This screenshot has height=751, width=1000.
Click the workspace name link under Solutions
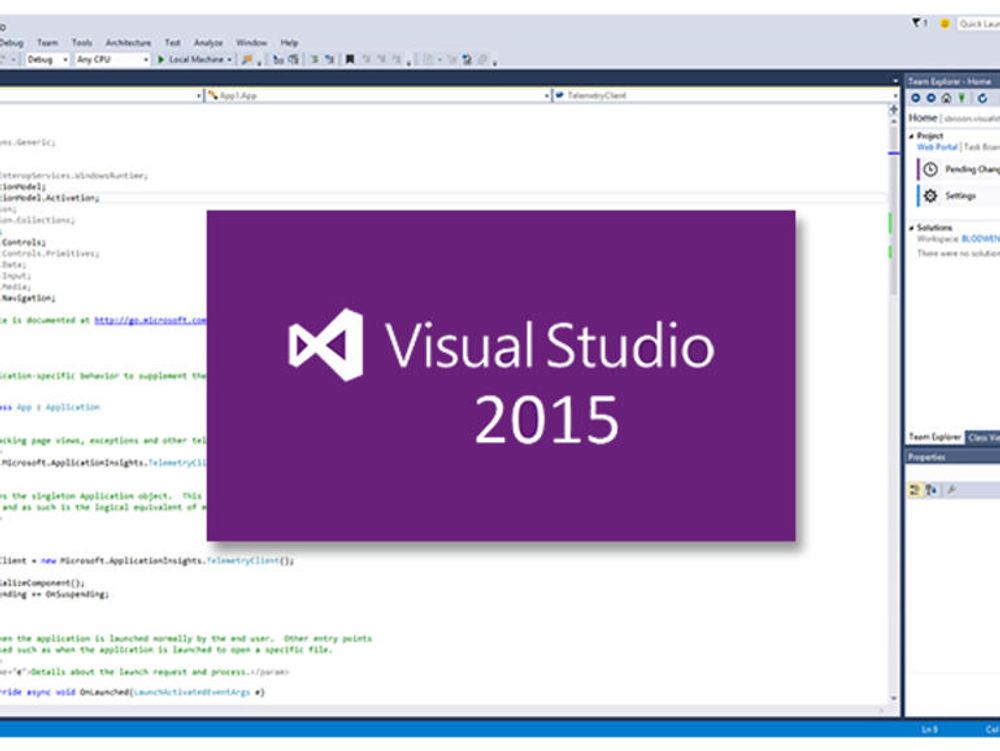[x=980, y=238]
